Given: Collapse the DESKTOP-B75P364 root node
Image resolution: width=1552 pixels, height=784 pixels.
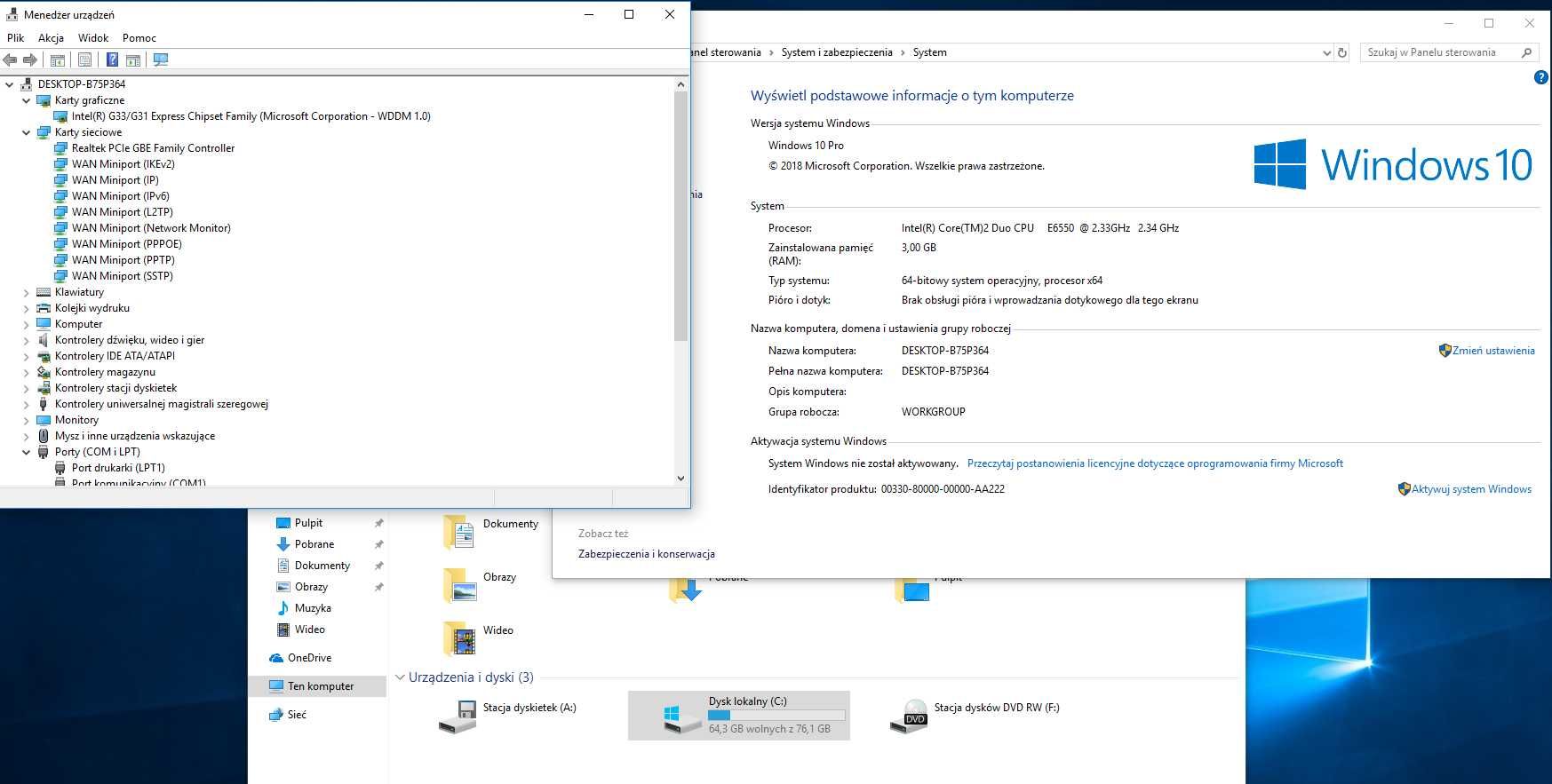Looking at the screenshot, I should click(10, 84).
